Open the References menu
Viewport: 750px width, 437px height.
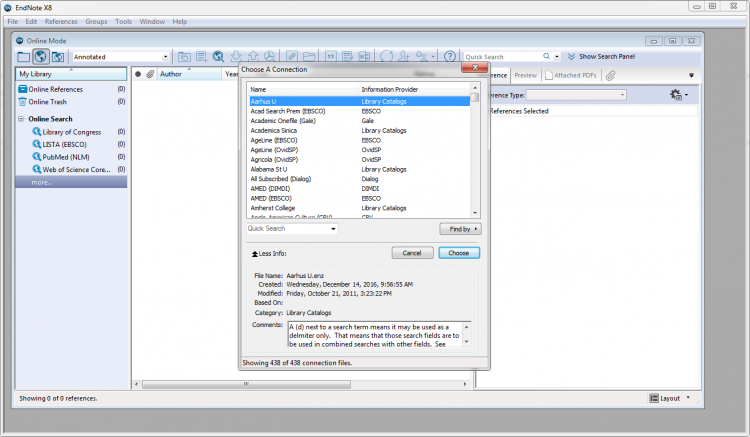[61, 22]
